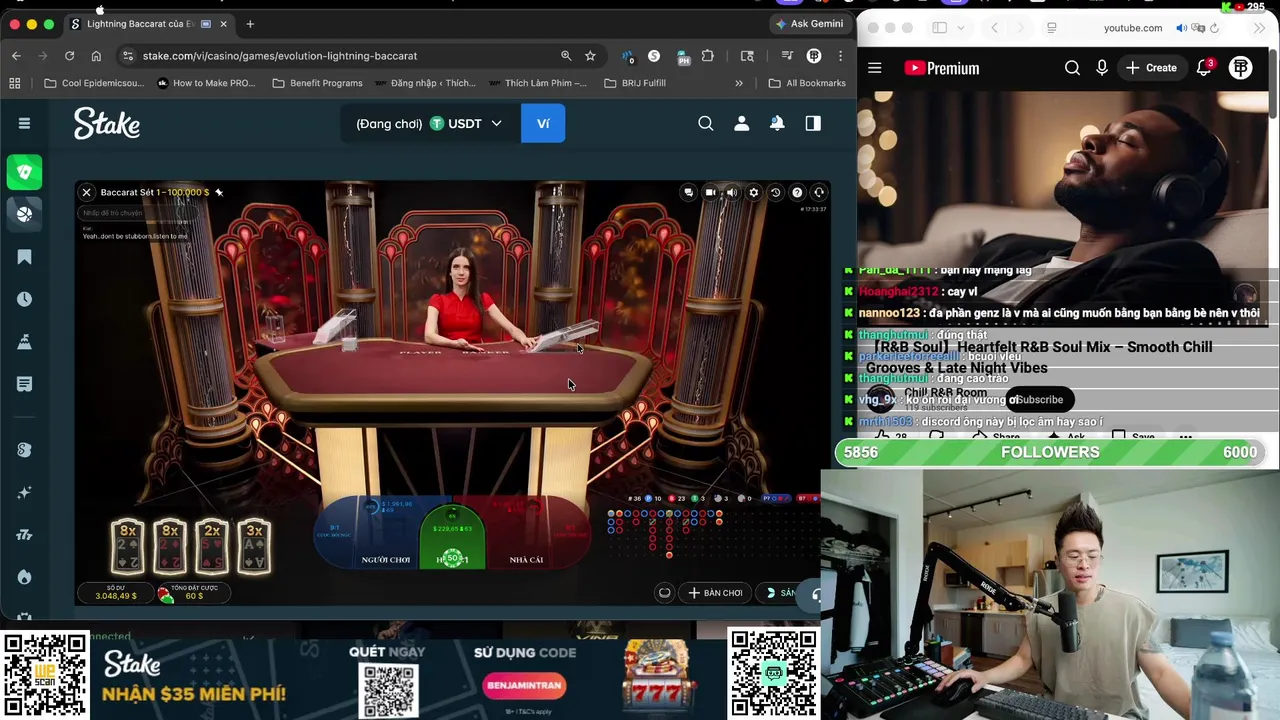Go to Chrome home page
The width and height of the screenshot is (1280, 720).
[x=96, y=56]
